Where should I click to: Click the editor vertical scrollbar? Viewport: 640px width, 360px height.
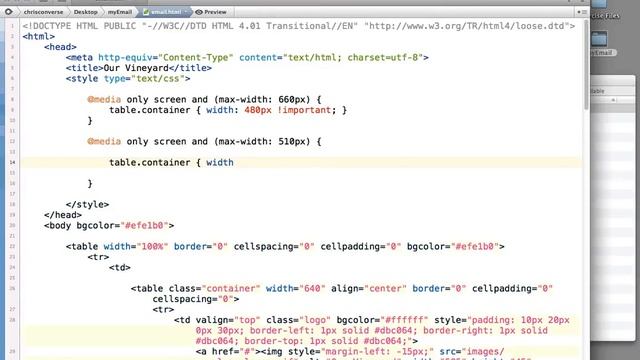click(x=586, y=65)
